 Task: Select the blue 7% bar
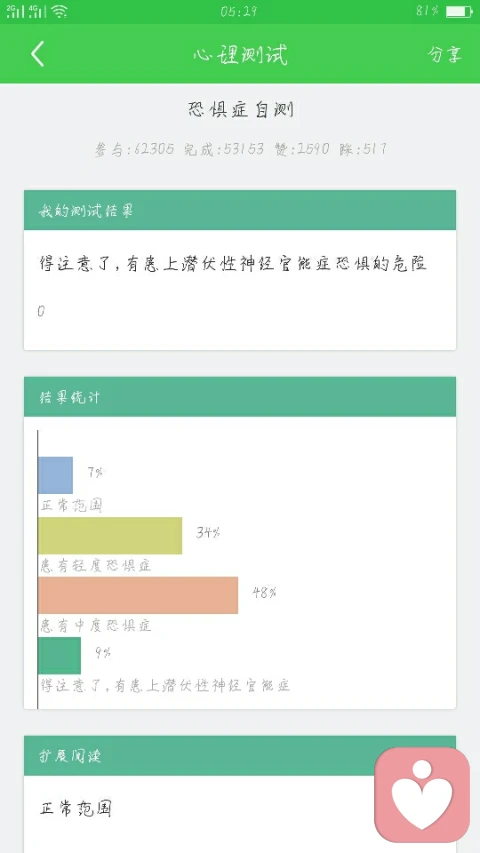point(56,475)
